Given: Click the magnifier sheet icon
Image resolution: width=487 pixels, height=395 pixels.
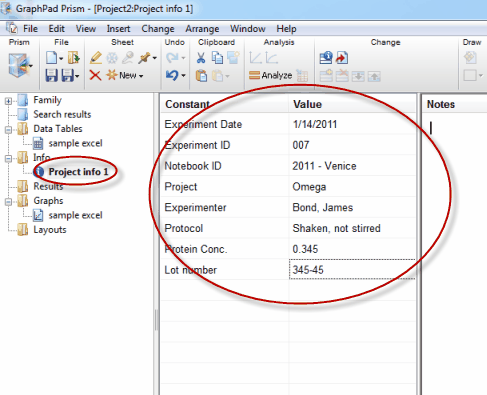Looking at the screenshot, I should coord(128,58).
